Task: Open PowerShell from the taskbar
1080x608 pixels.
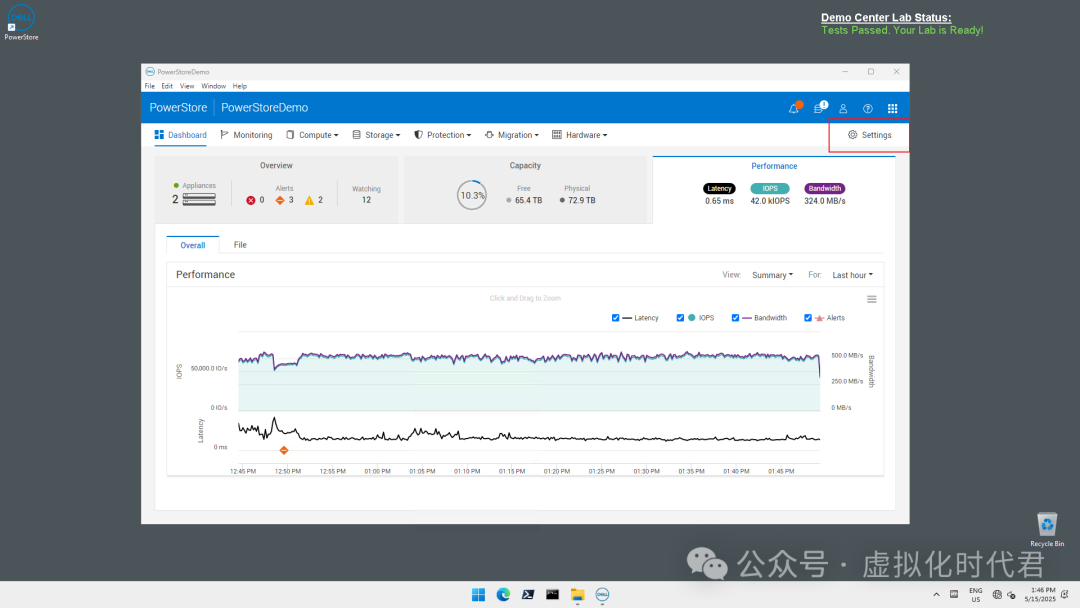Action: point(528,595)
